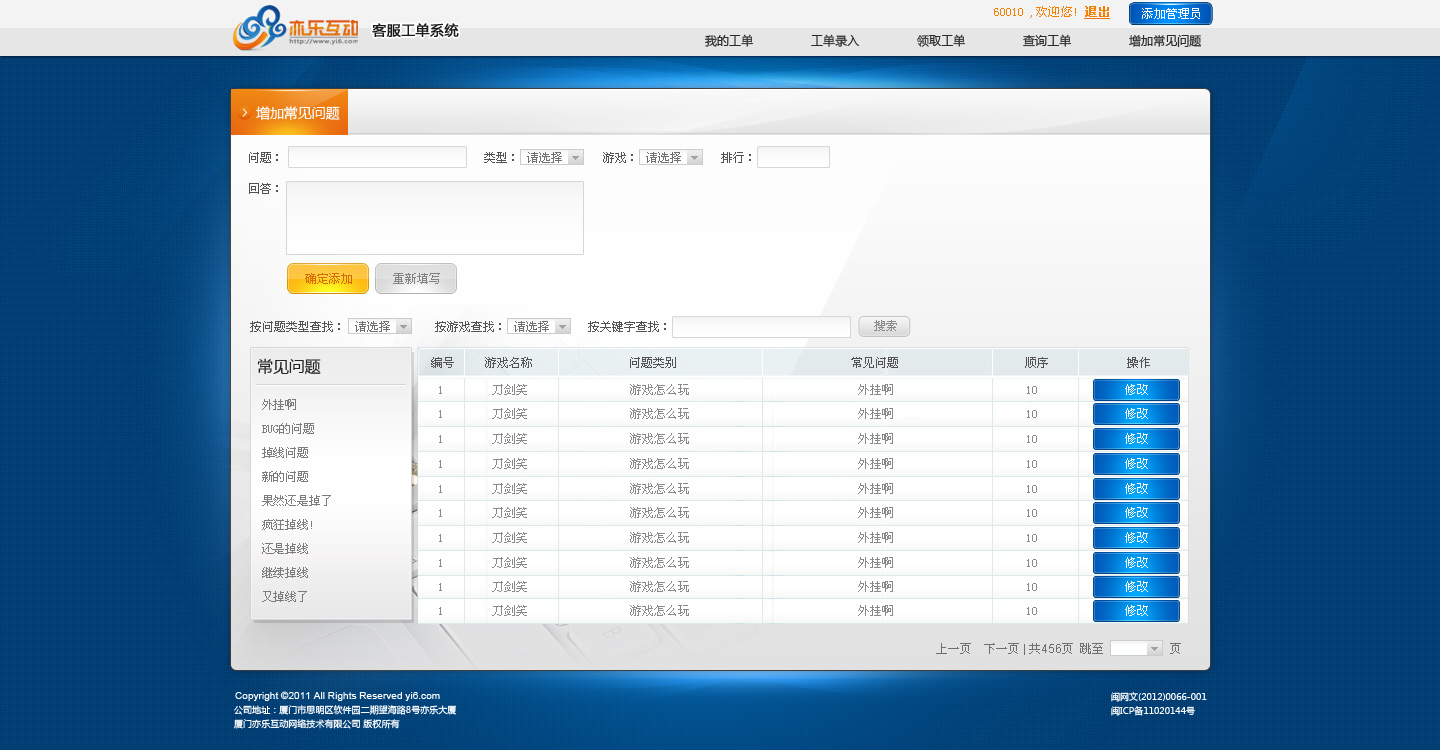Select BUG的问题 in sidebar list
This screenshot has width=1440, height=750.
point(288,429)
